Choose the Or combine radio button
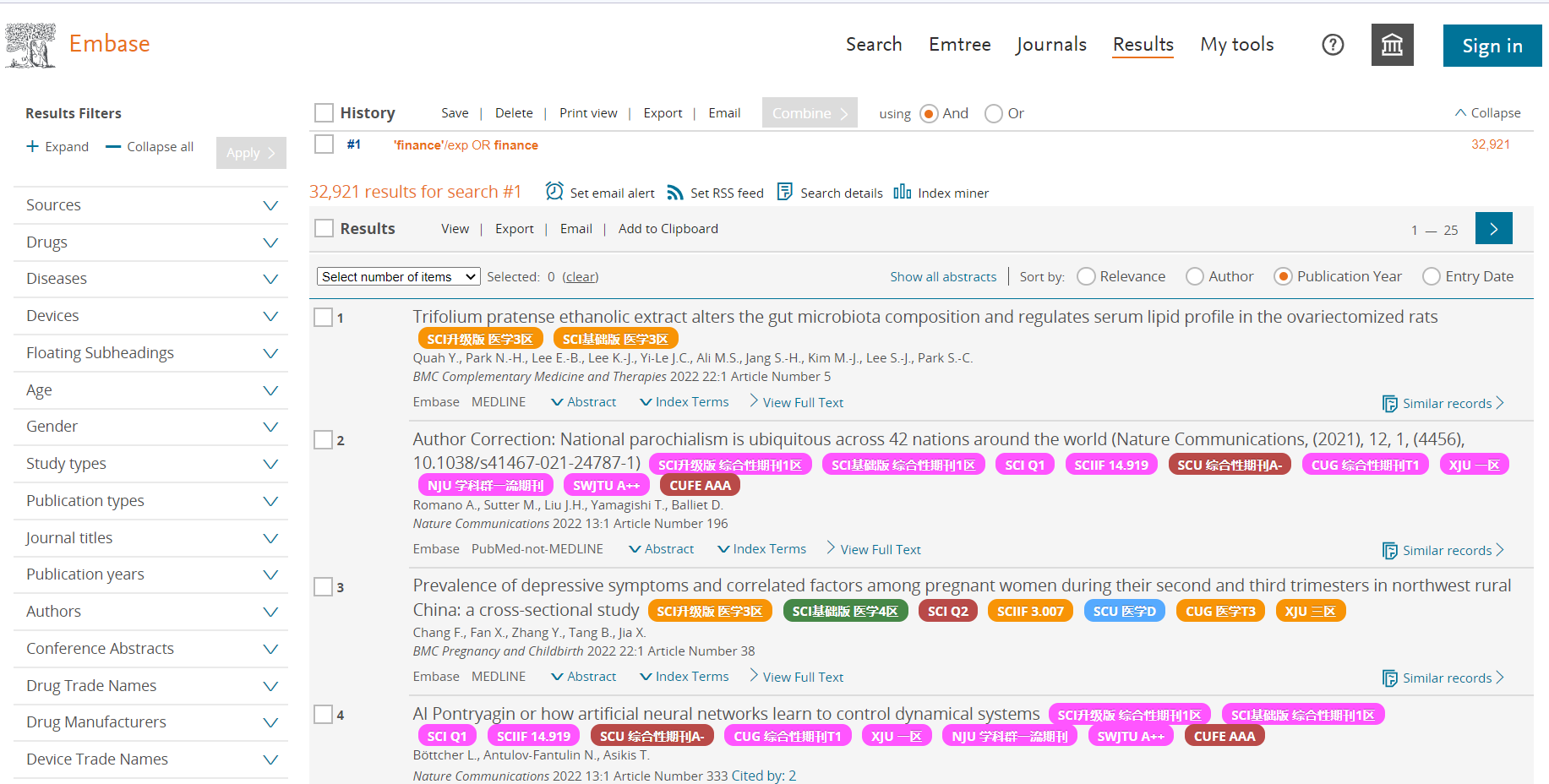This screenshot has height=784, width=1549. [994, 113]
